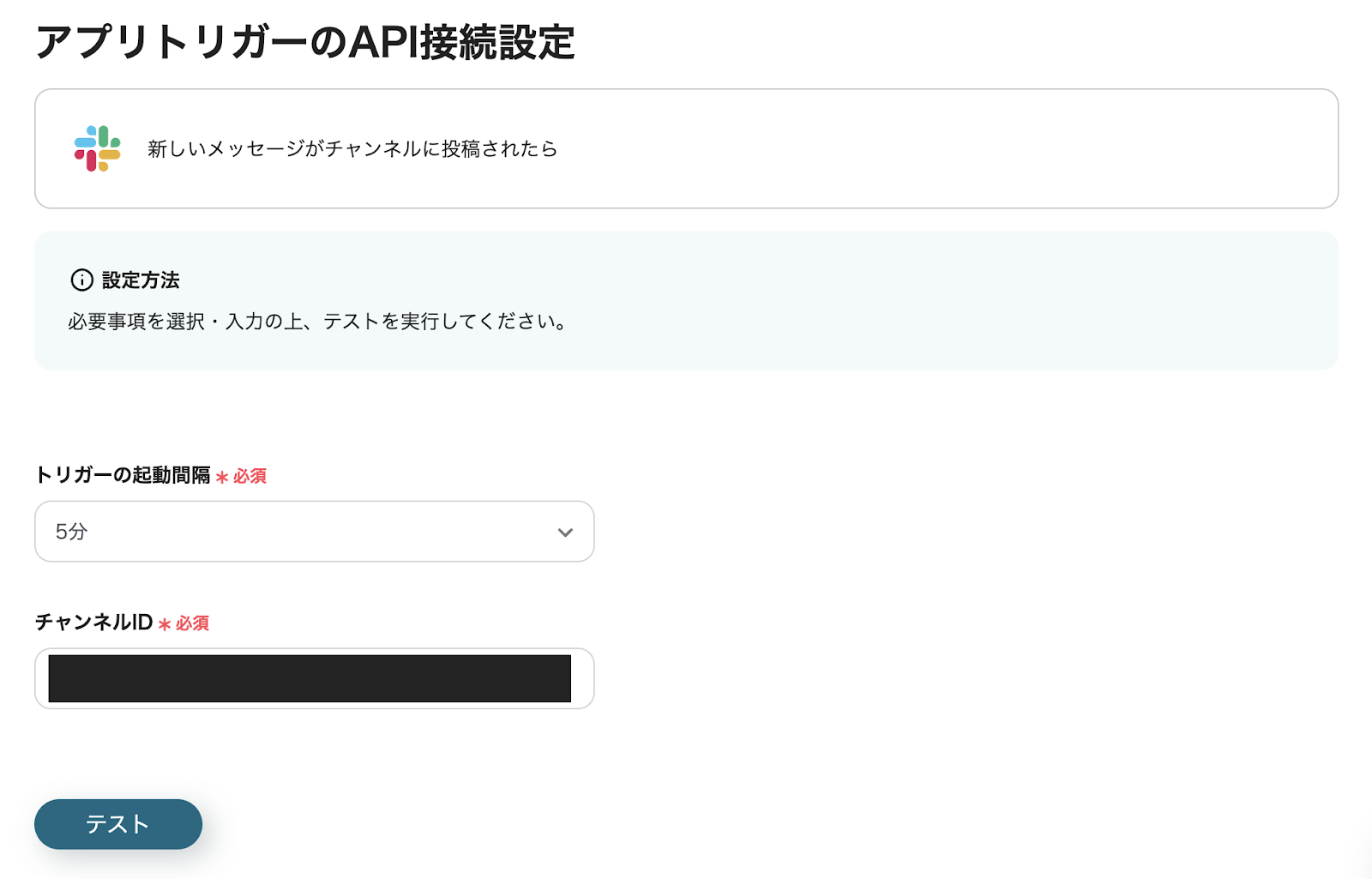
Task: Focus the チャンネルID input field
Action: click(314, 678)
